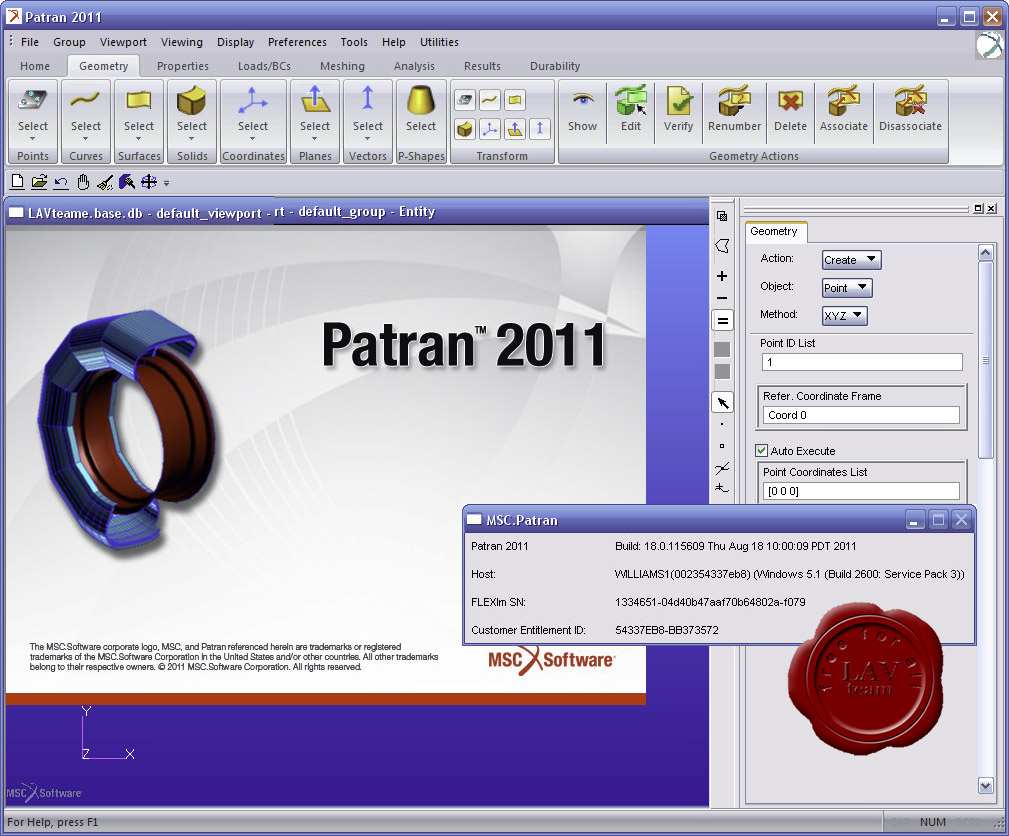This screenshot has width=1009, height=836.
Task: Click the Select Points ribbon icon
Action: (32, 100)
